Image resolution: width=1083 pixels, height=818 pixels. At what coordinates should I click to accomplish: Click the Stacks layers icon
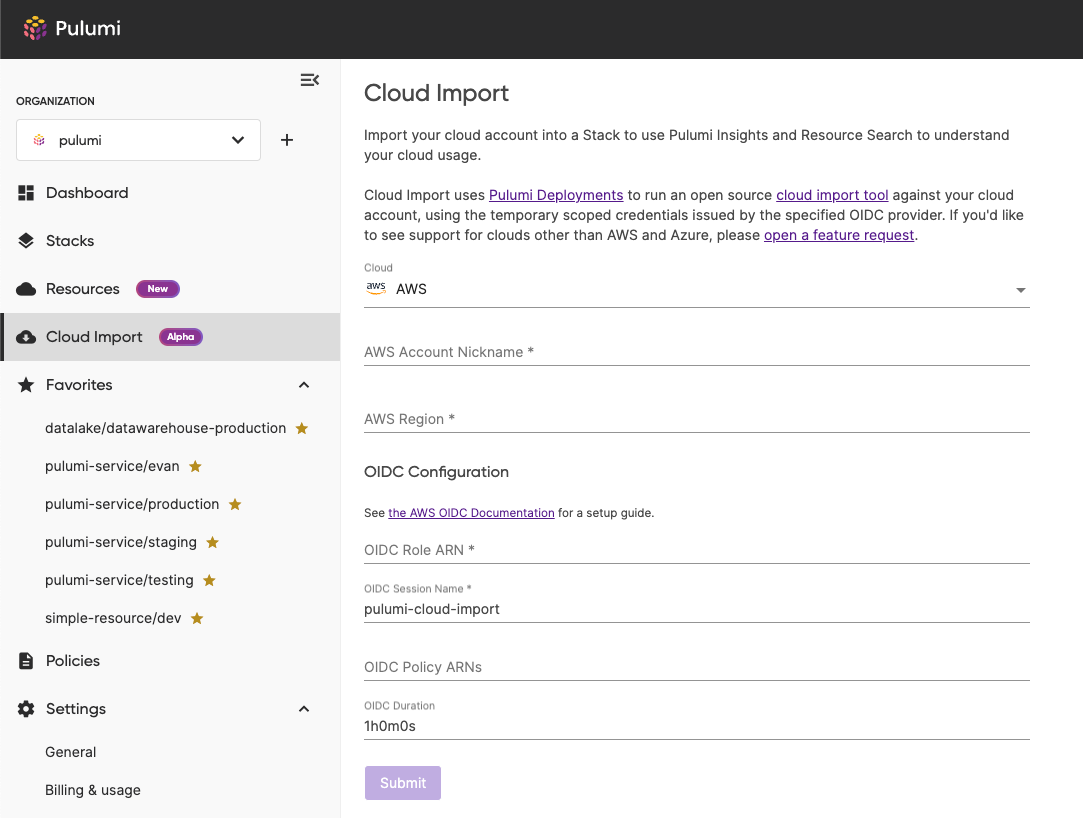pyautogui.click(x=26, y=240)
